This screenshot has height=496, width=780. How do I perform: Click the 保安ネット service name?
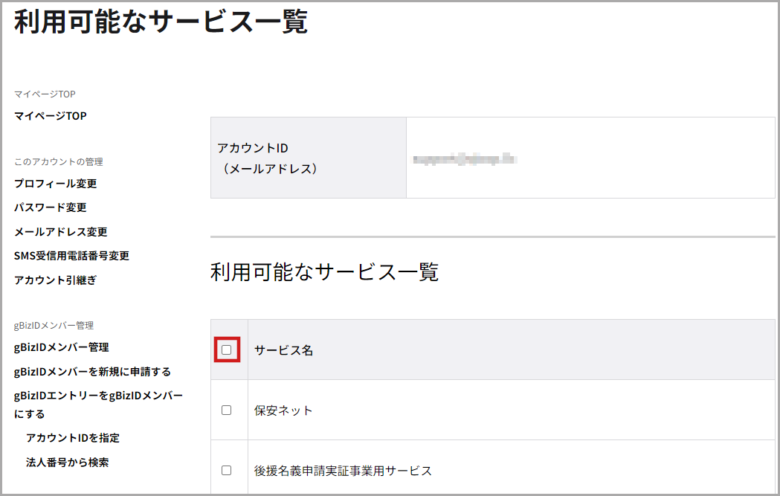[x=283, y=410]
